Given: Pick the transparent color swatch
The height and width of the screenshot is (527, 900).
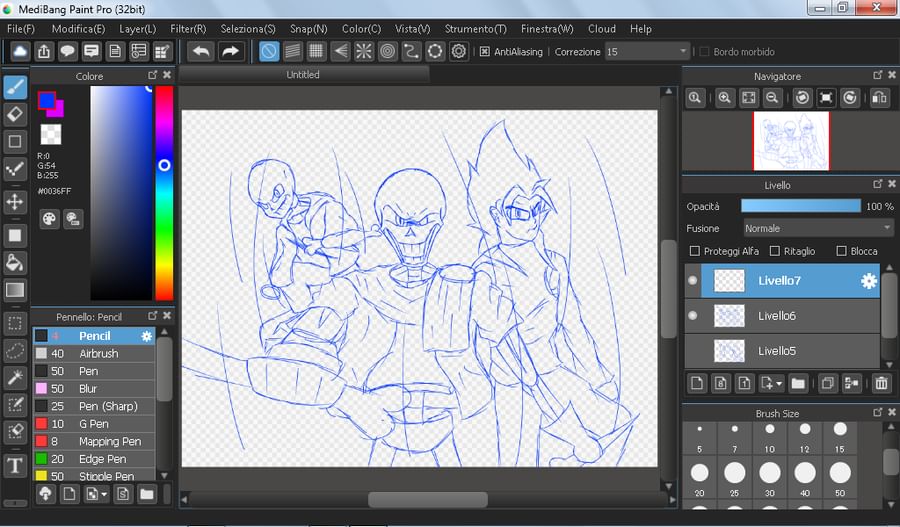Looking at the screenshot, I should click(51, 134).
